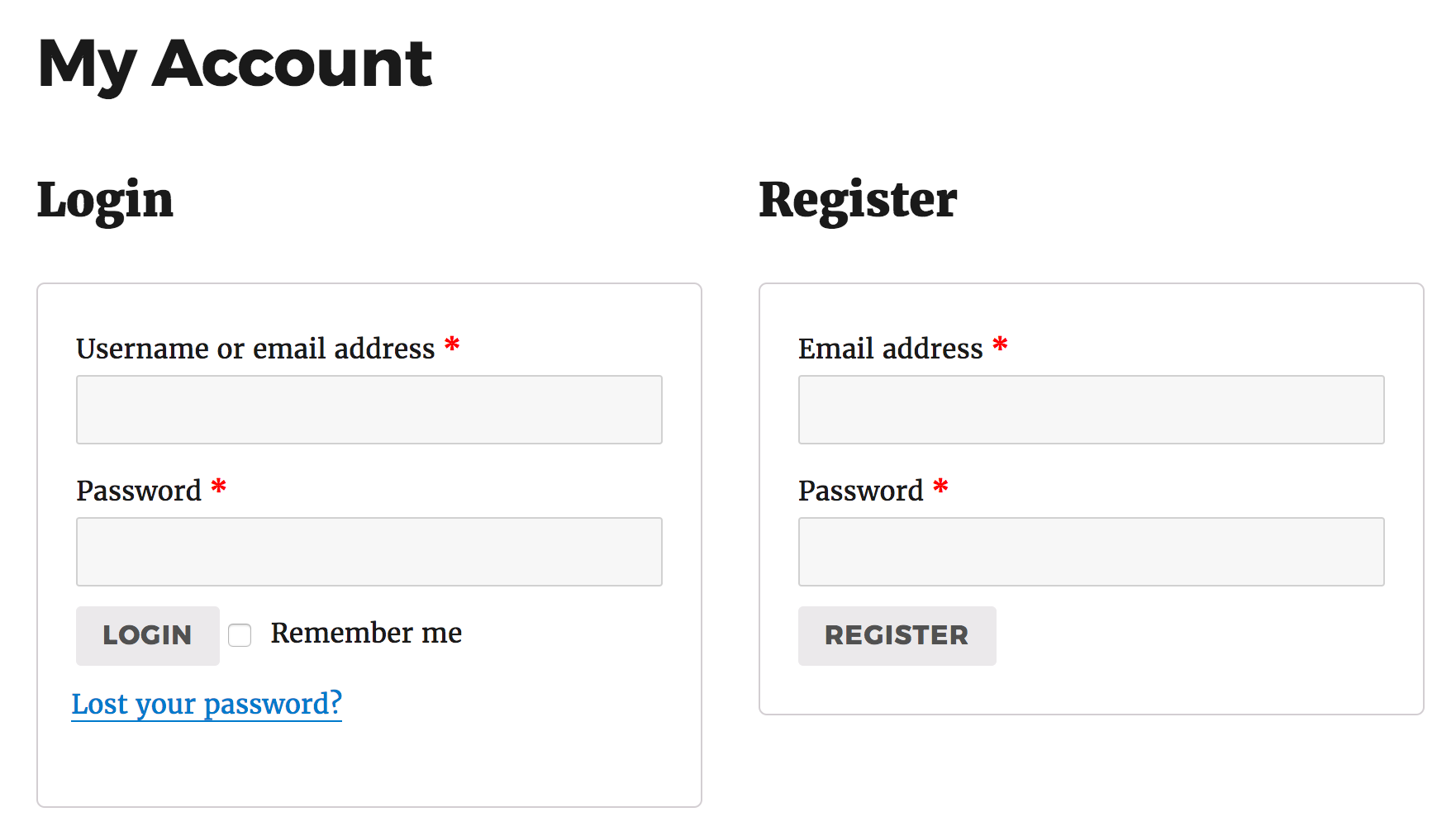
Task: Select the Register section heading
Action: click(x=858, y=198)
